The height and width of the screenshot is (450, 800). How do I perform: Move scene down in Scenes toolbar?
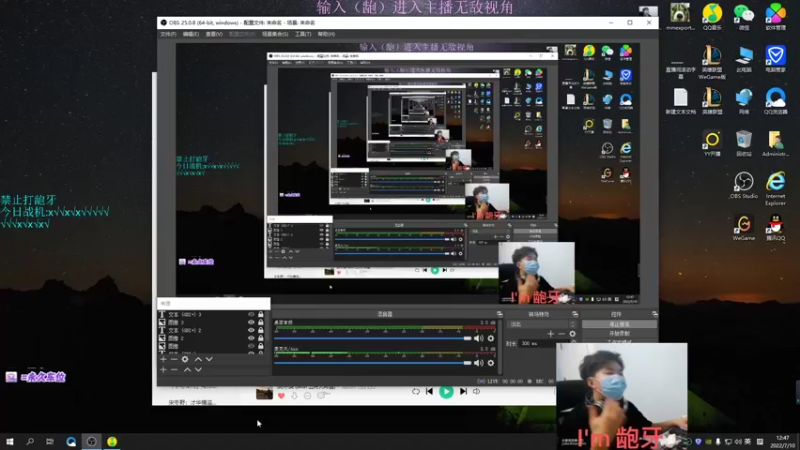198,369
